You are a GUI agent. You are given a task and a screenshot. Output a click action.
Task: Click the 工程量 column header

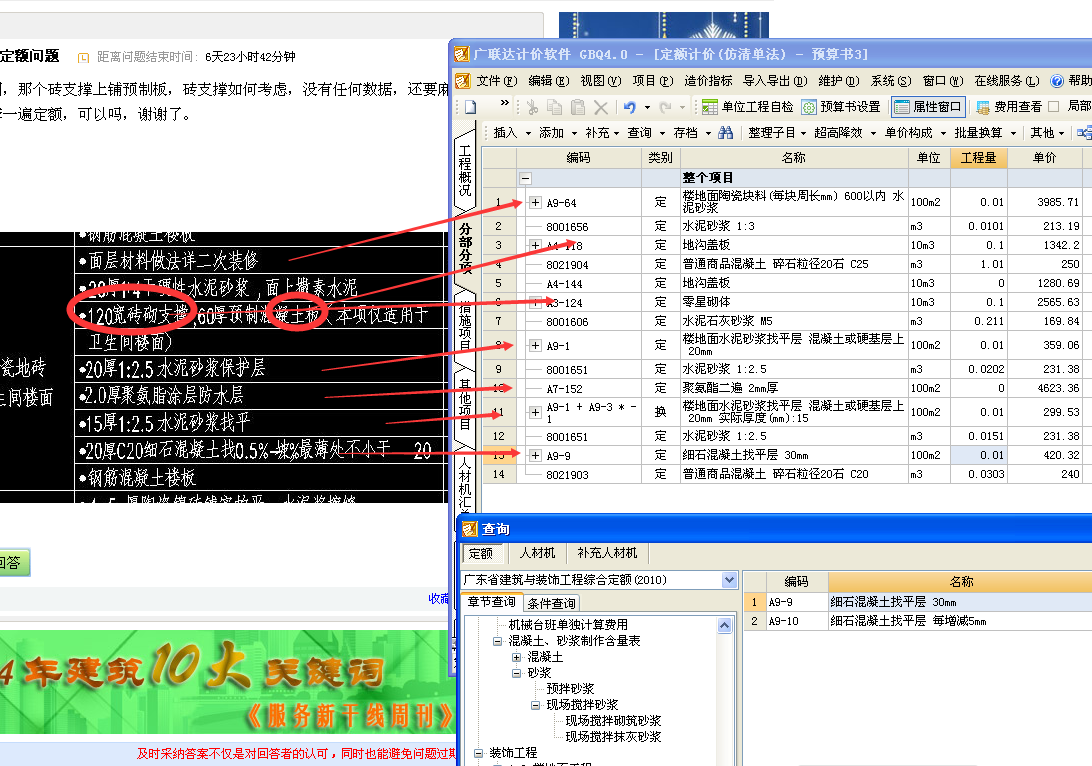coord(978,158)
